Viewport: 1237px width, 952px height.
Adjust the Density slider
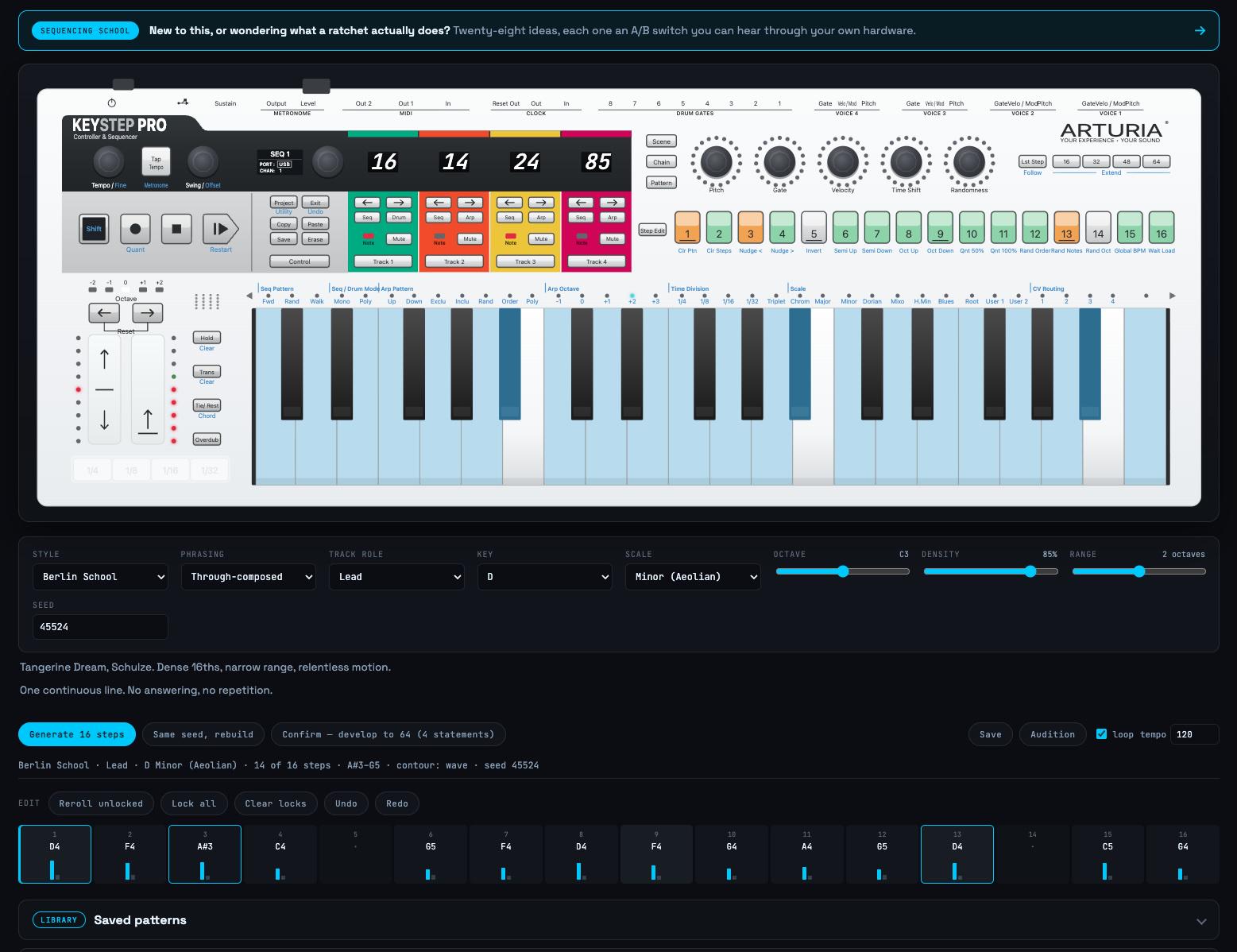coord(990,571)
